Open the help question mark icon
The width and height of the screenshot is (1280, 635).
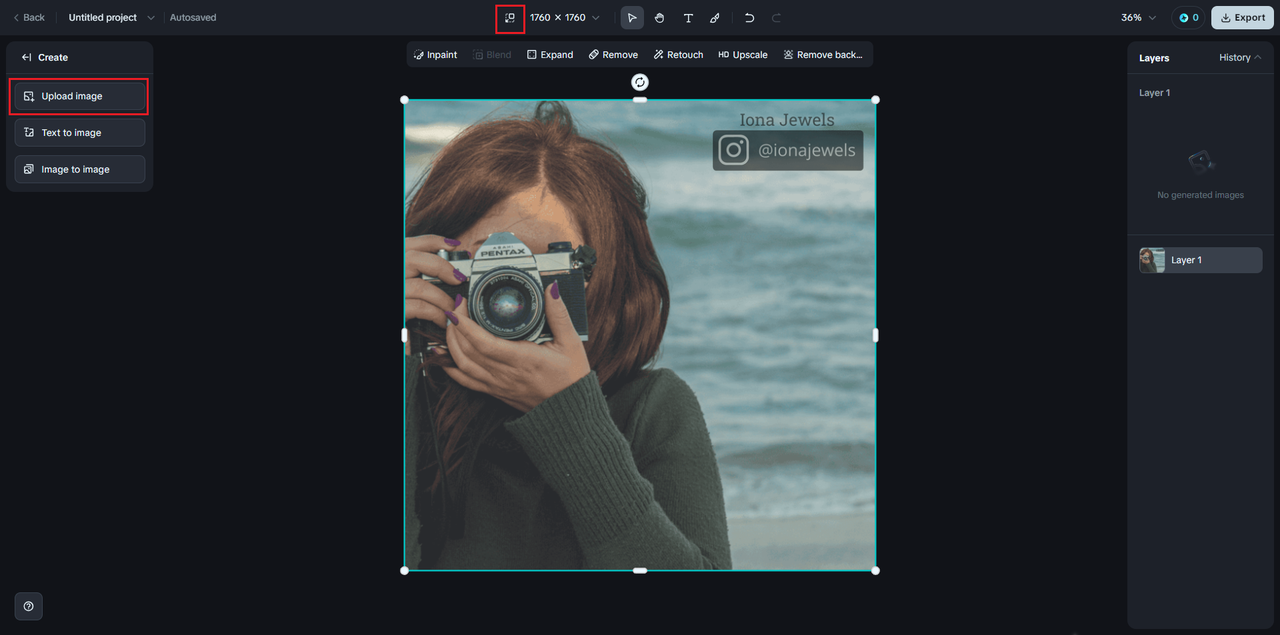(x=28, y=606)
